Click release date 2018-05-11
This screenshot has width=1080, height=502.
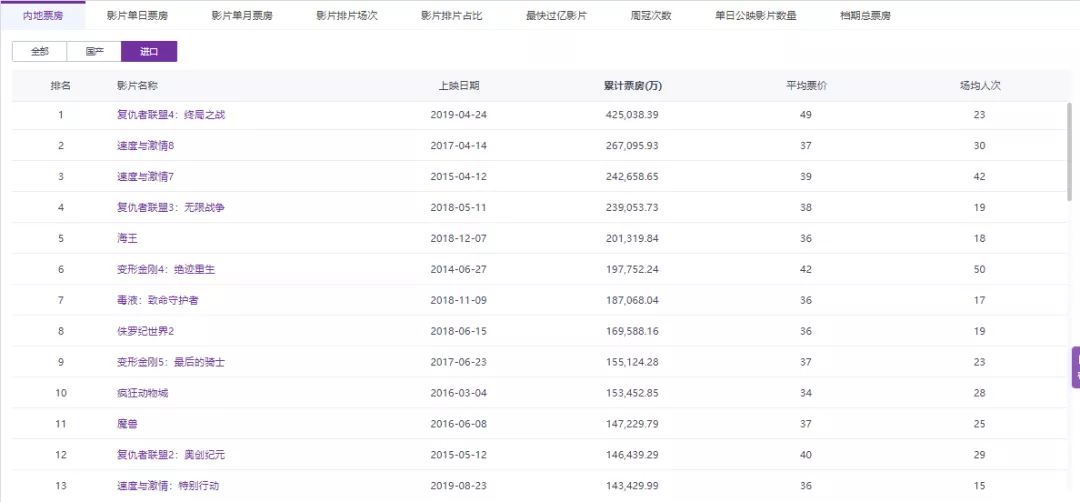click(459, 208)
